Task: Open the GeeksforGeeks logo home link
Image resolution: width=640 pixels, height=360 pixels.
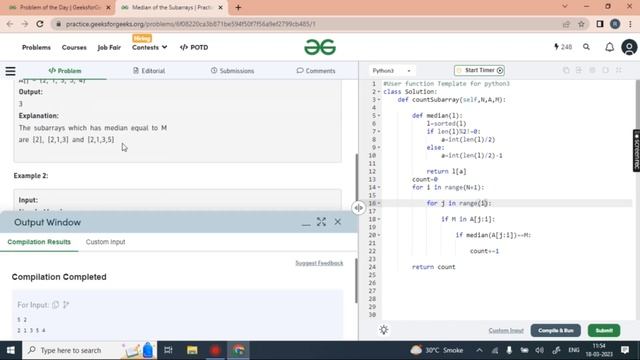Action: (320, 47)
